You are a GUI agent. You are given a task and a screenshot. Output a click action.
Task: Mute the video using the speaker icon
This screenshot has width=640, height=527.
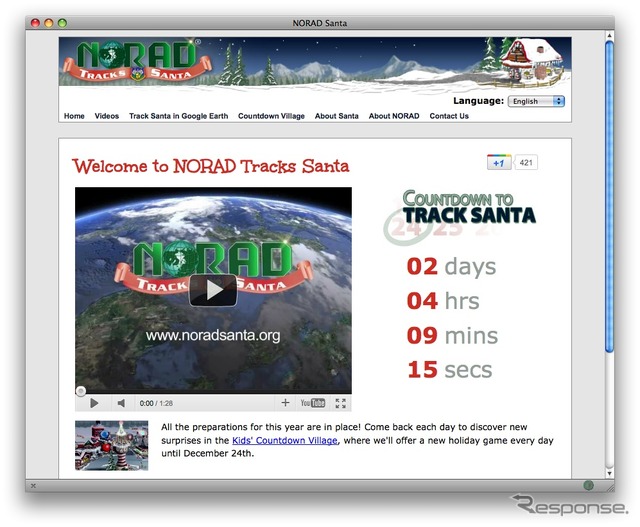[x=121, y=403]
